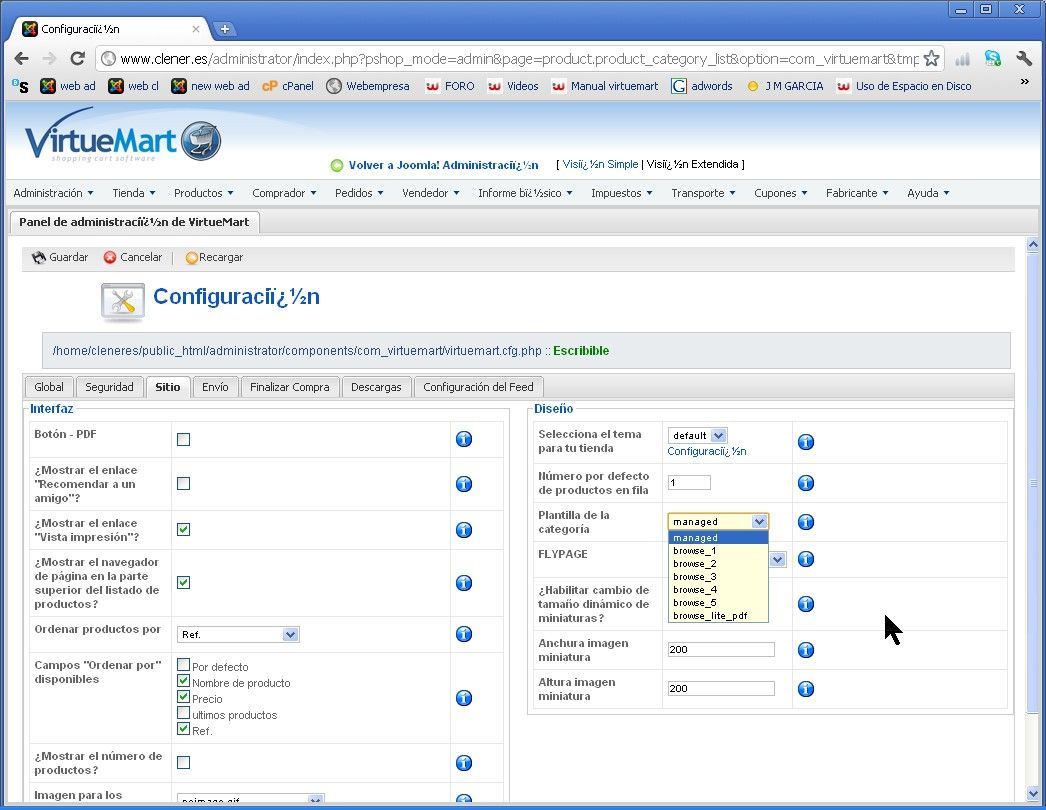Check Por defecto sort field
1046x810 pixels.
coord(183,665)
